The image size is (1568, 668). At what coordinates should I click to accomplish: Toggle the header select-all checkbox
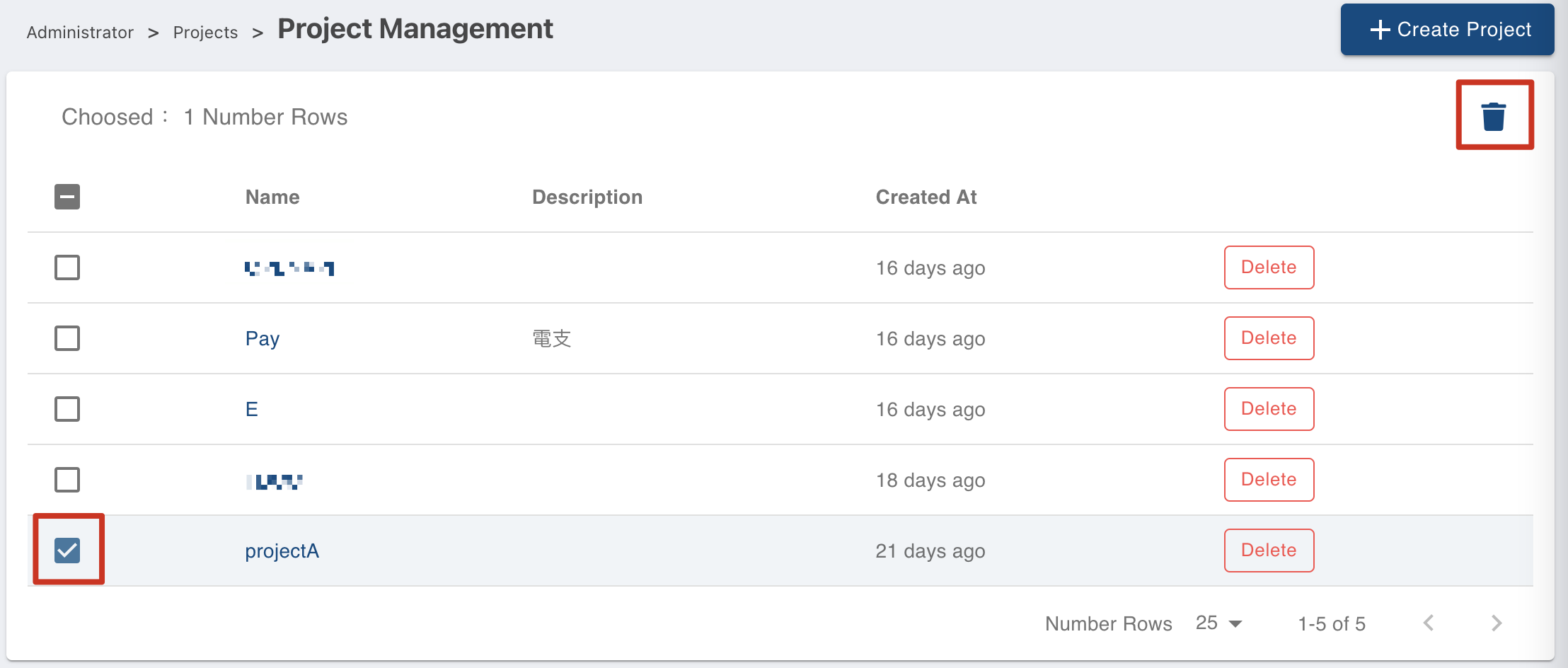[67, 197]
